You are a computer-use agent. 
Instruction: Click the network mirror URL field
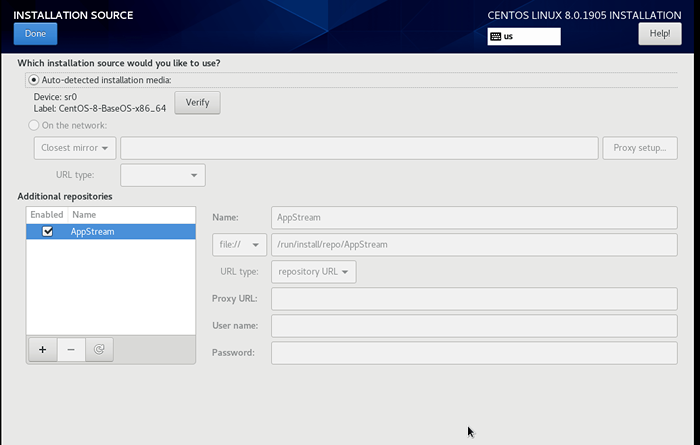(359, 148)
